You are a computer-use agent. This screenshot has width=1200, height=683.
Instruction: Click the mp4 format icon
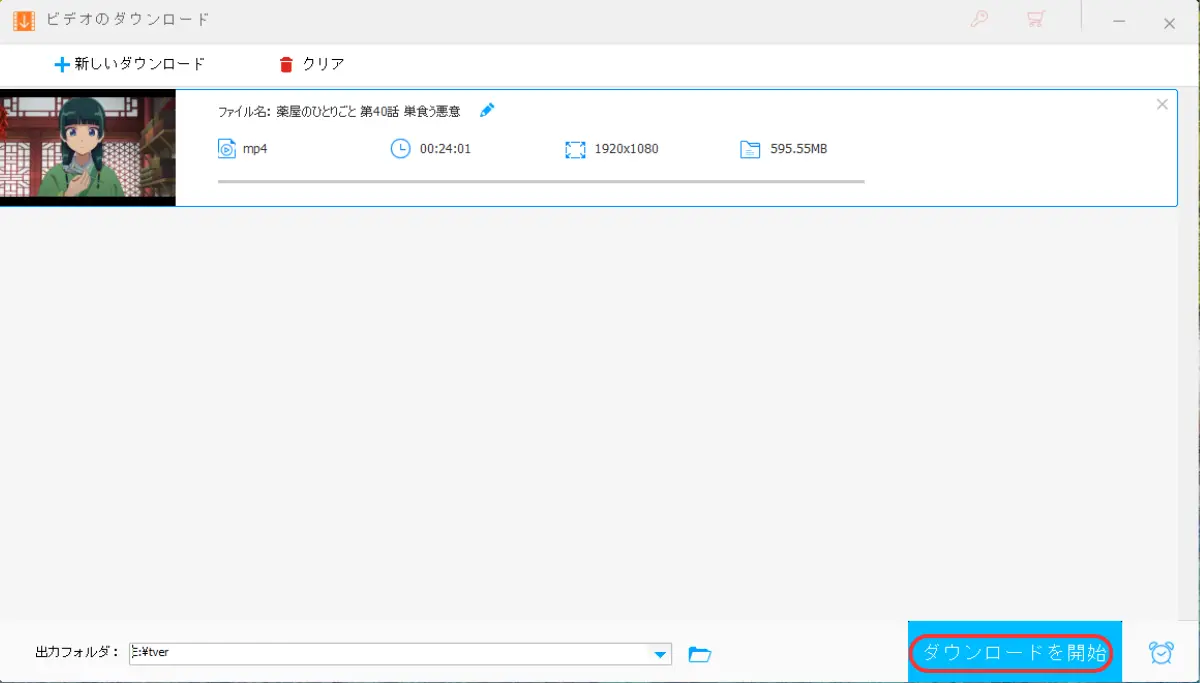tap(226, 149)
